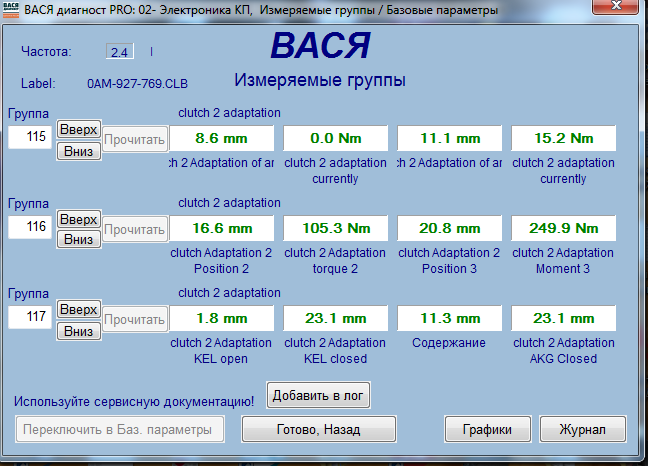Click the ВАСЯ app icon in title bar

(11, 9)
